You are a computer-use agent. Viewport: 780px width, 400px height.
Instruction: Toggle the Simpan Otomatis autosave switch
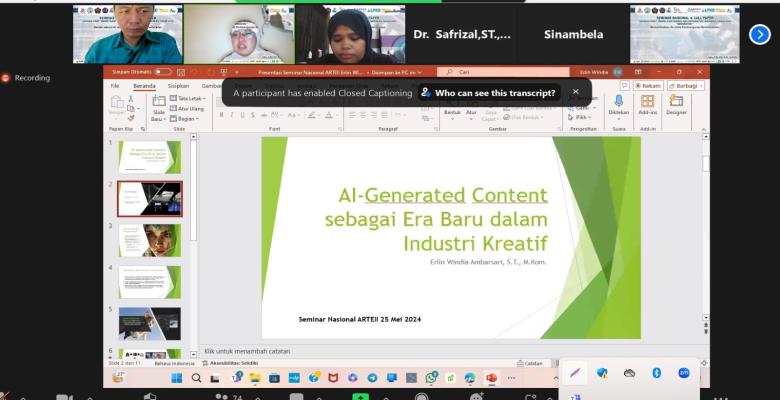point(162,72)
